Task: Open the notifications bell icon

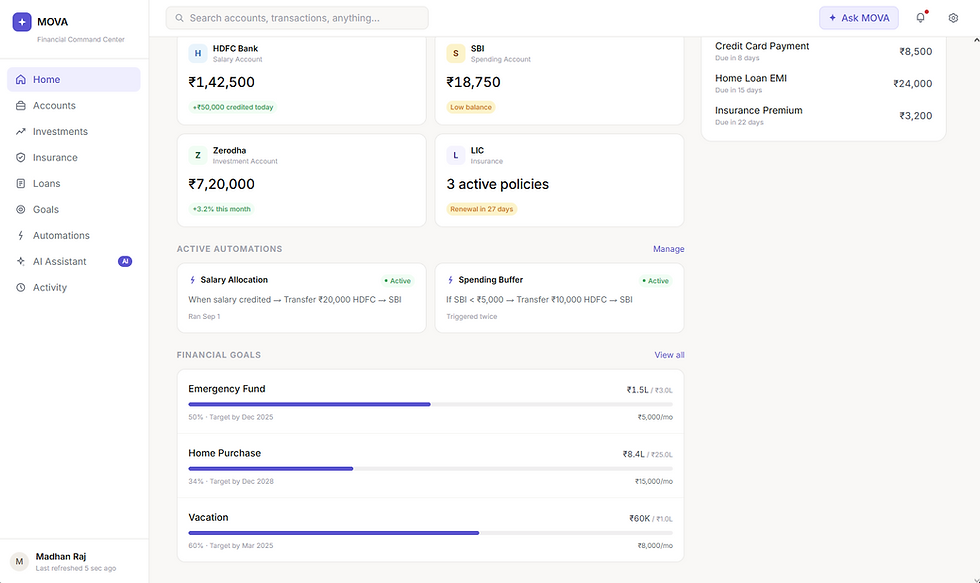Action: coord(921,17)
